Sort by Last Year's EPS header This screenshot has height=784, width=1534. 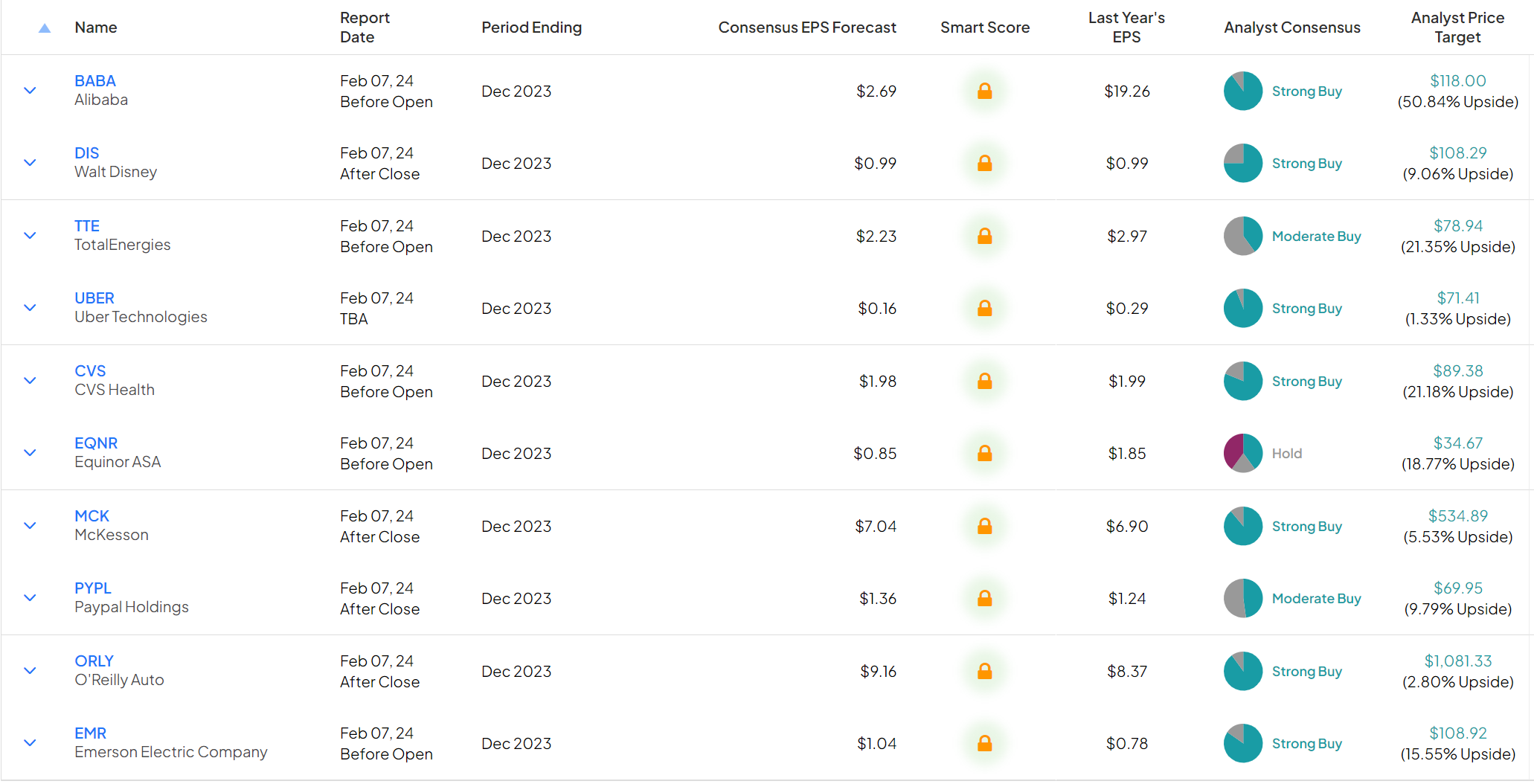1126,28
